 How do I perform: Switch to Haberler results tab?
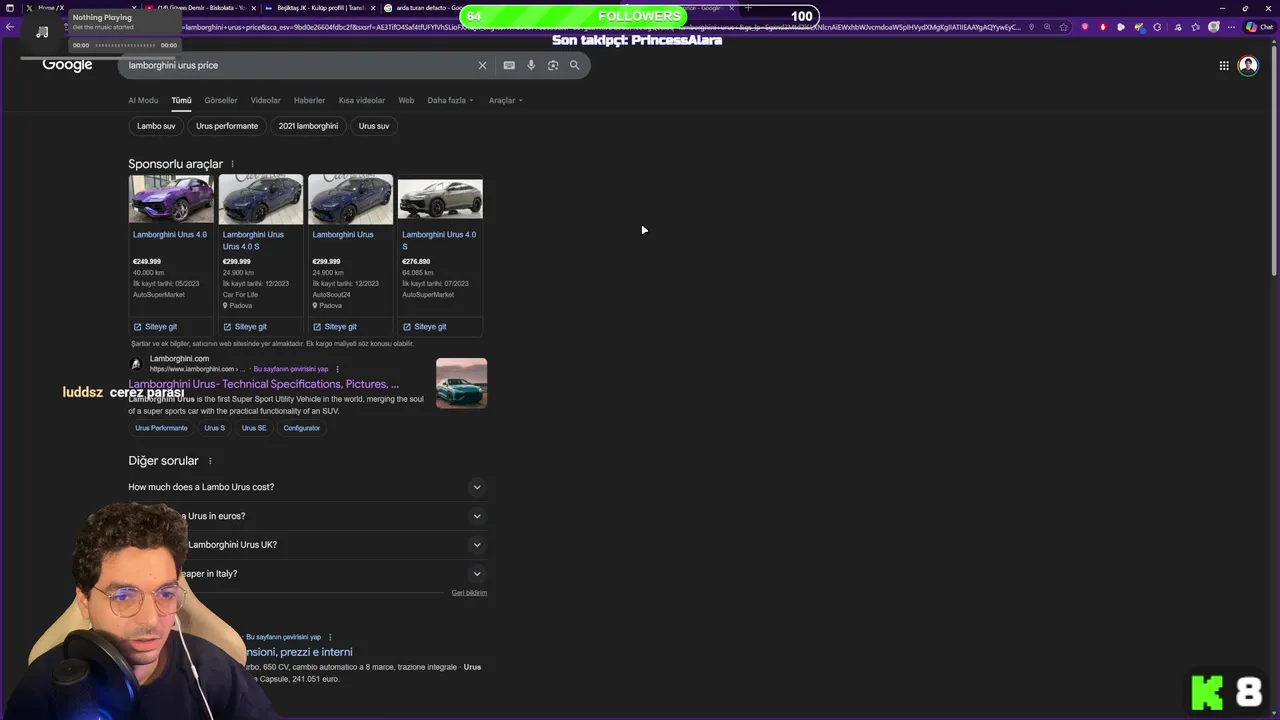pos(309,100)
